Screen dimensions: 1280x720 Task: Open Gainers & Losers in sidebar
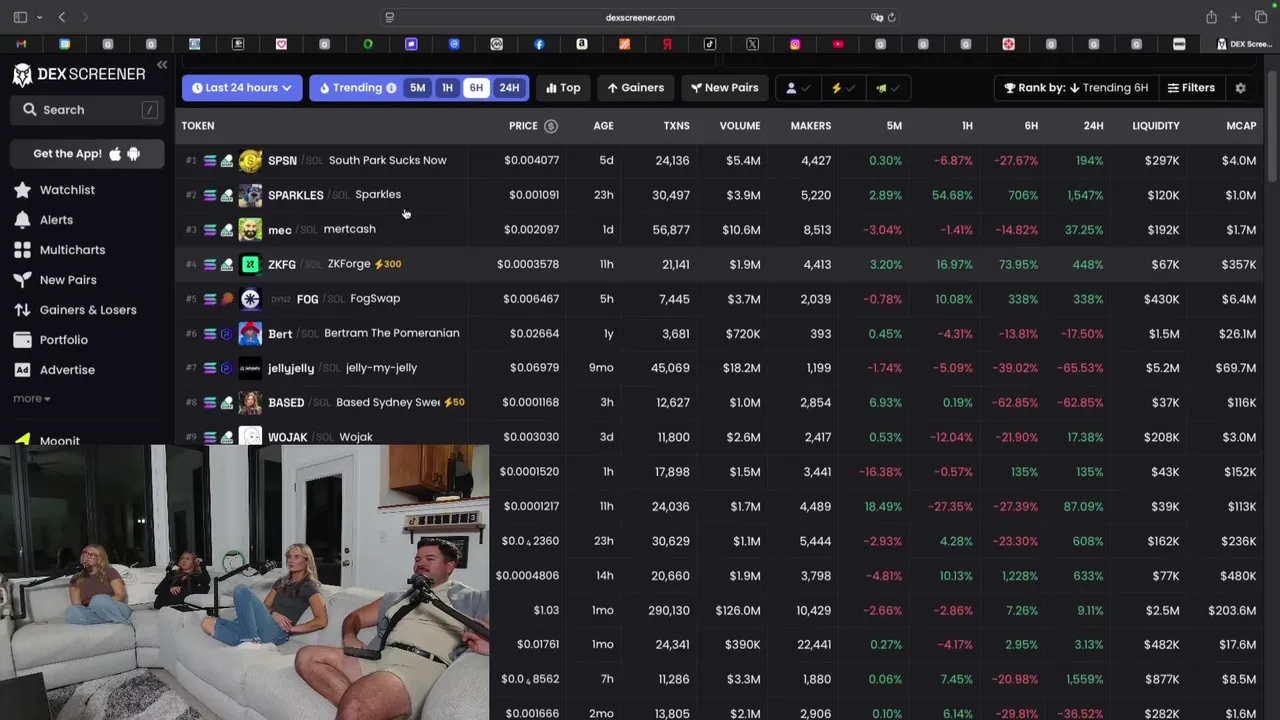(88, 310)
